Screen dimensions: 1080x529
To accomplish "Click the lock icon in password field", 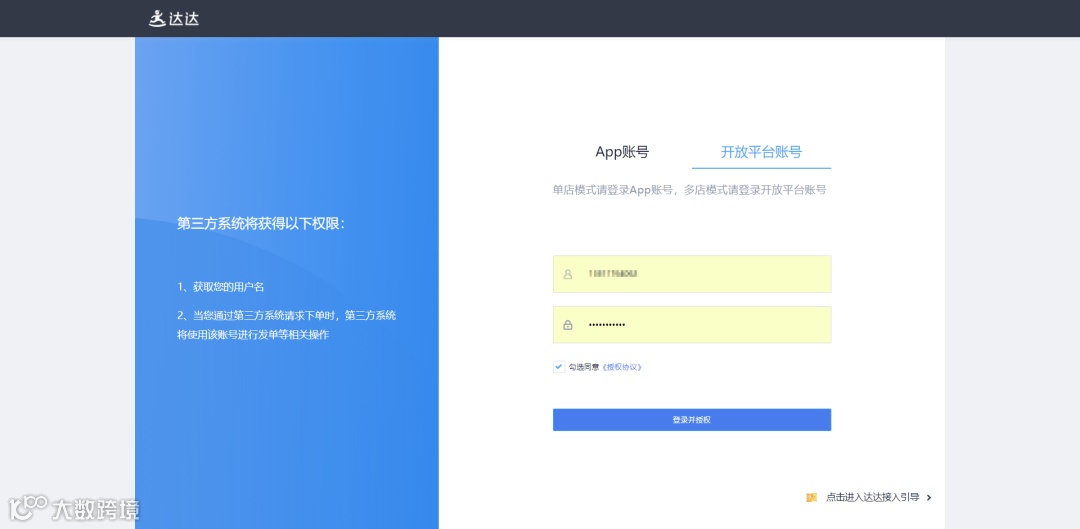I will point(568,324).
